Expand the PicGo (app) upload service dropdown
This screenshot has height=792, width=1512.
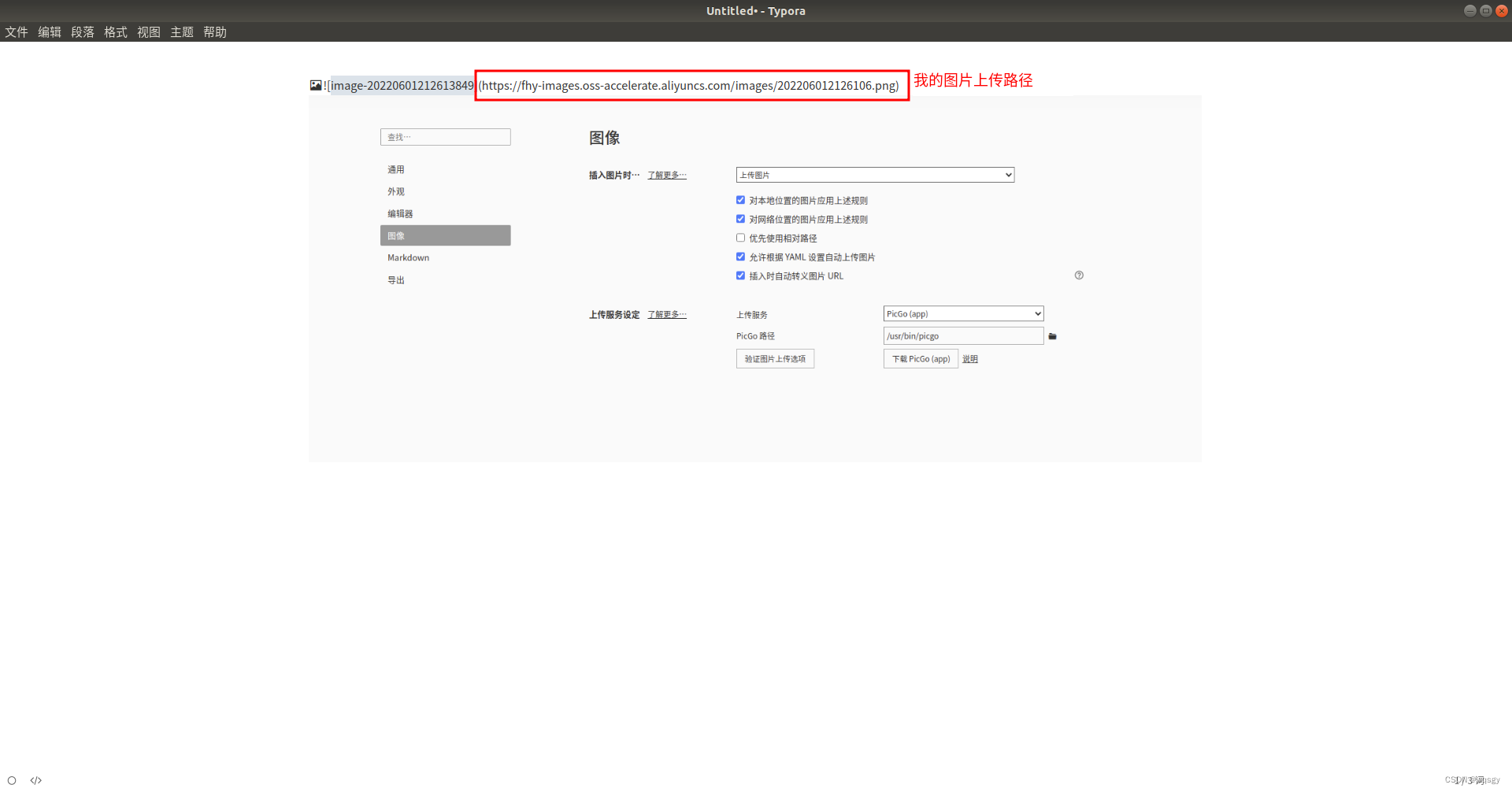coord(963,313)
